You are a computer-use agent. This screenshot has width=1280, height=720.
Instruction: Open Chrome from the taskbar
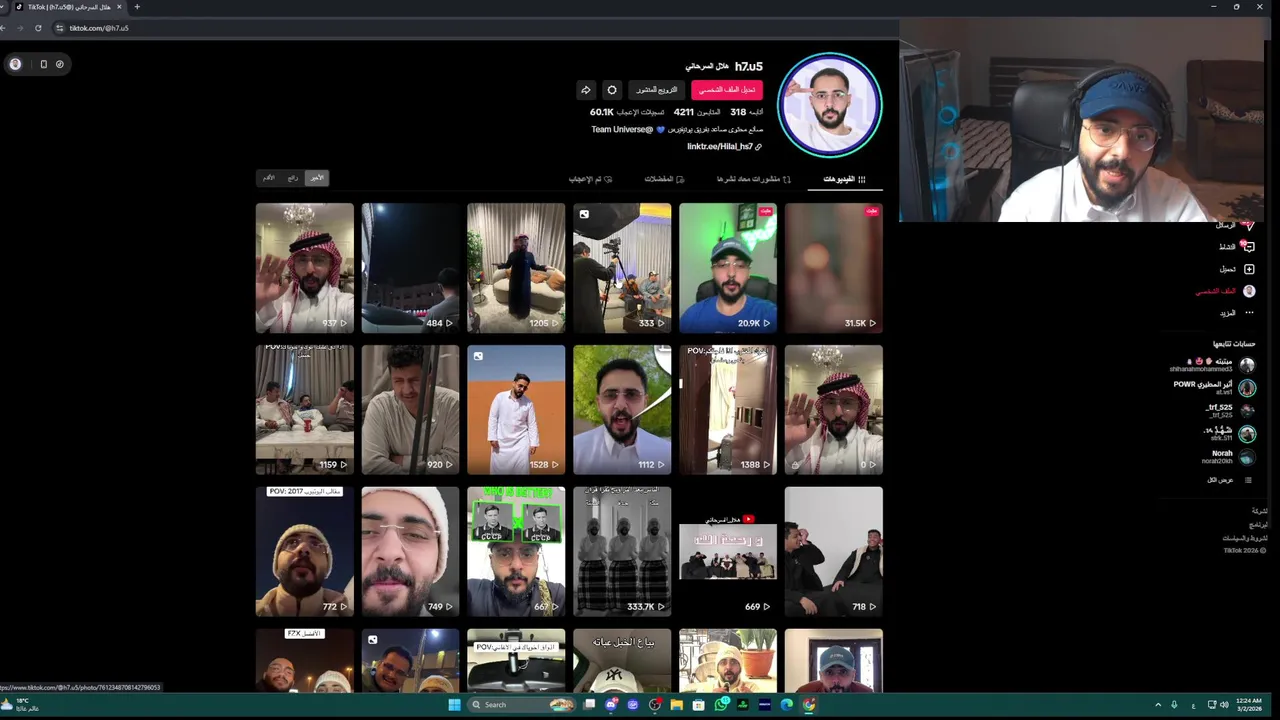point(809,705)
